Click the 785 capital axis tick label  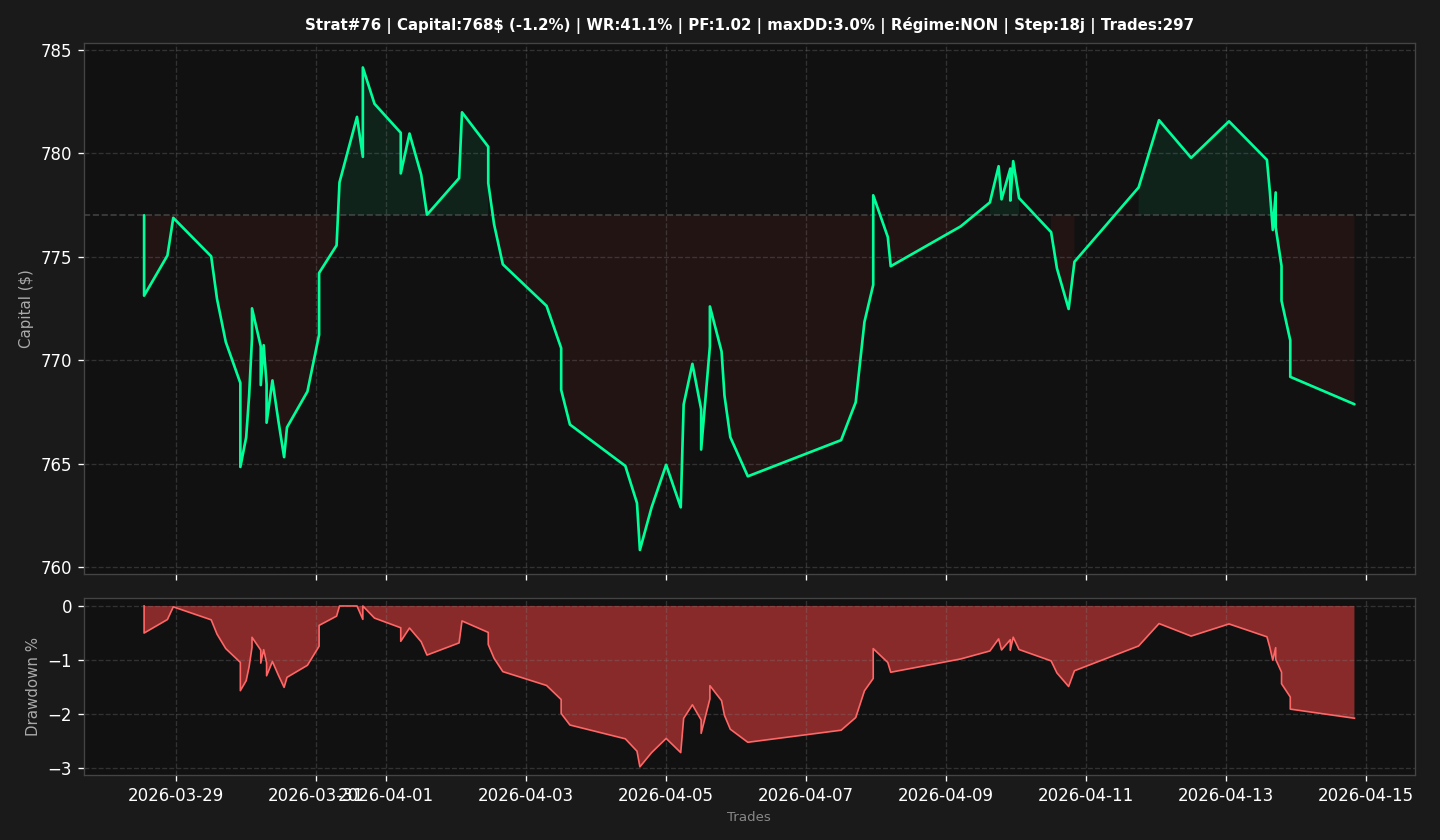click(x=56, y=51)
